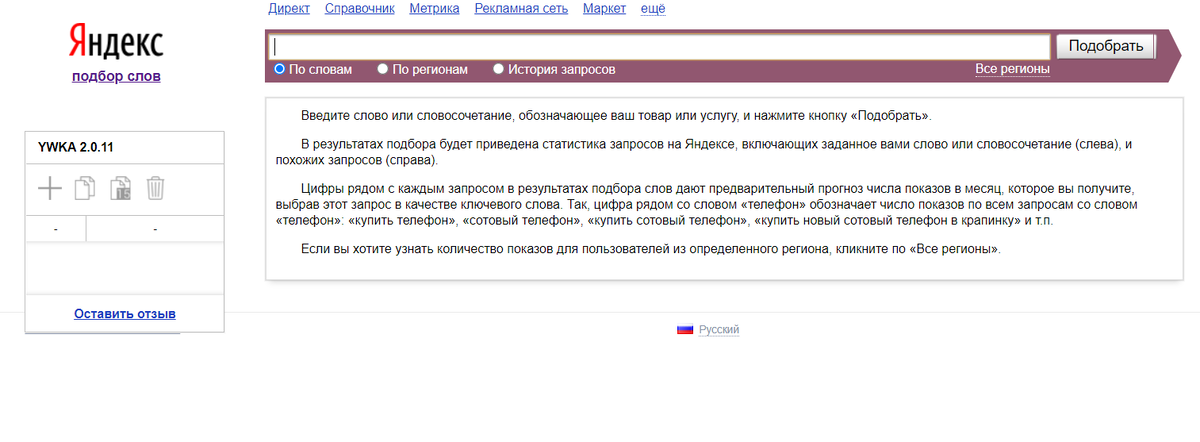Click the Подобрать button

tap(1106, 46)
